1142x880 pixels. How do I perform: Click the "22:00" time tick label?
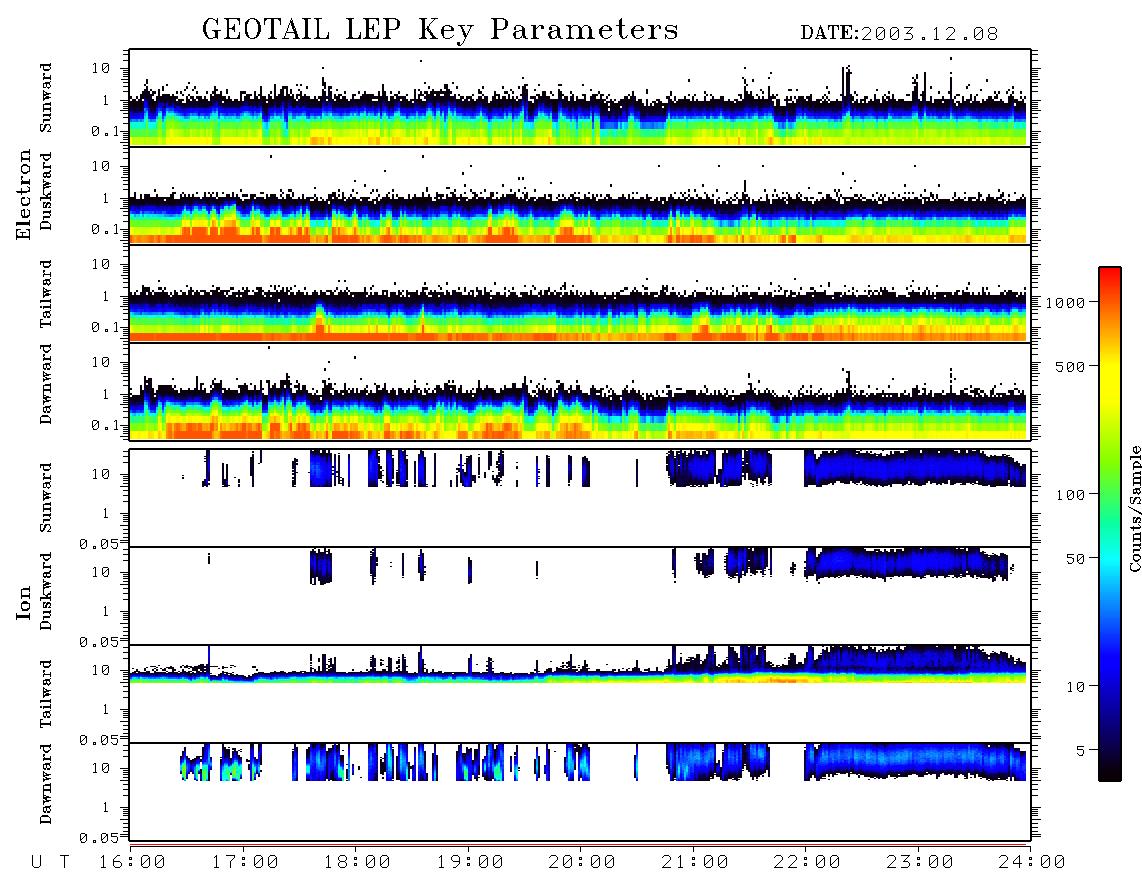pos(808,862)
